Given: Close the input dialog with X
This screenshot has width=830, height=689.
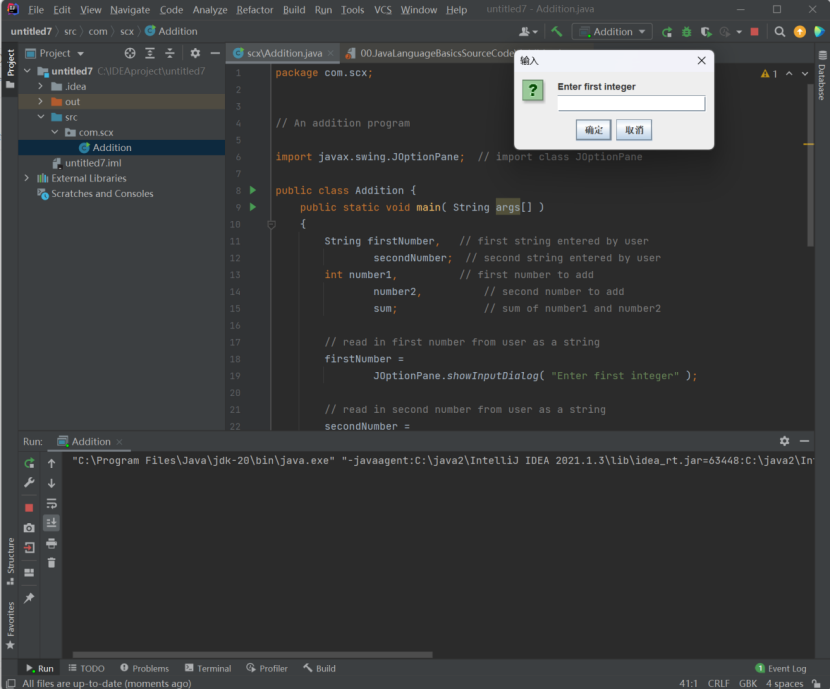Looking at the screenshot, I should (701, 60).
